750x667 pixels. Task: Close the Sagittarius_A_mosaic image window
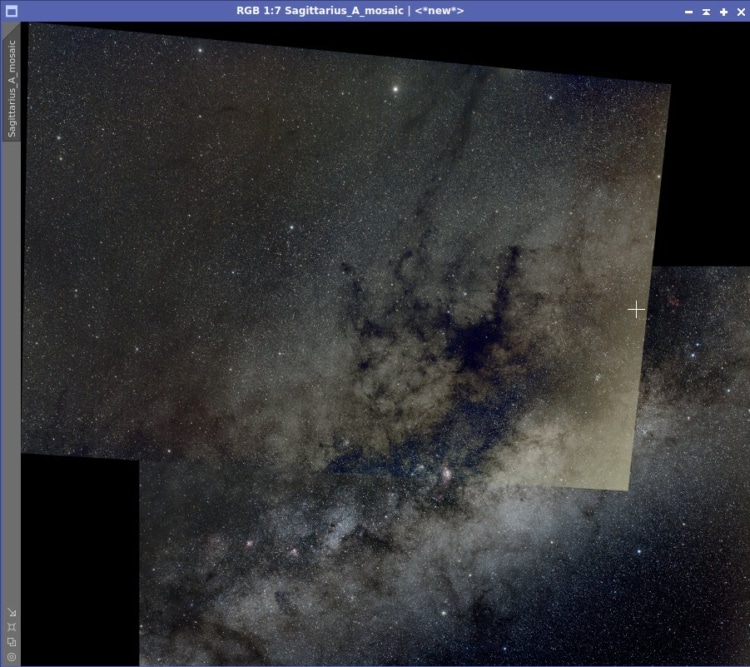(x=741, y=11)
